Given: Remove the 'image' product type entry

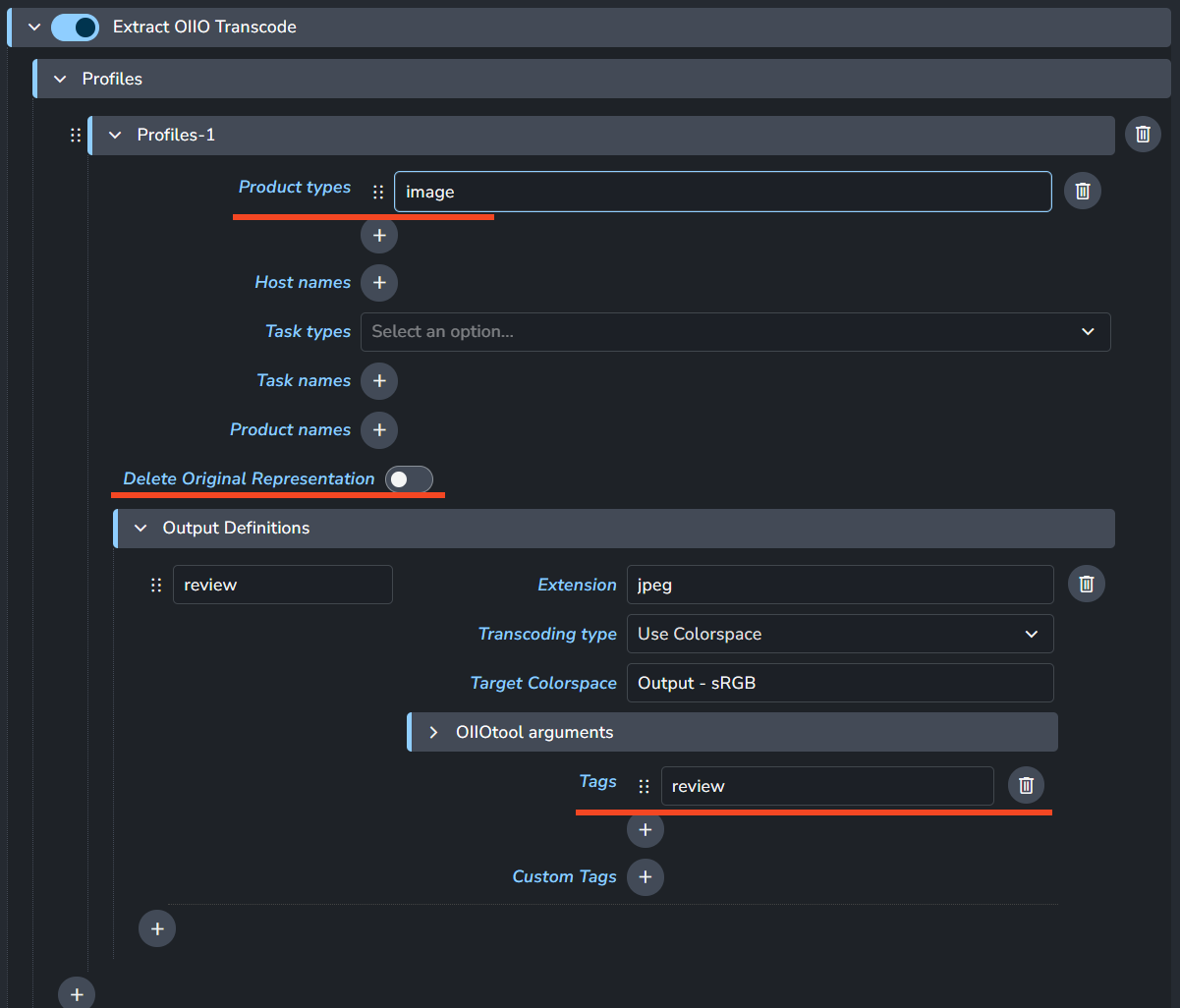Looking at the screenshot, I should [1082, 192].
